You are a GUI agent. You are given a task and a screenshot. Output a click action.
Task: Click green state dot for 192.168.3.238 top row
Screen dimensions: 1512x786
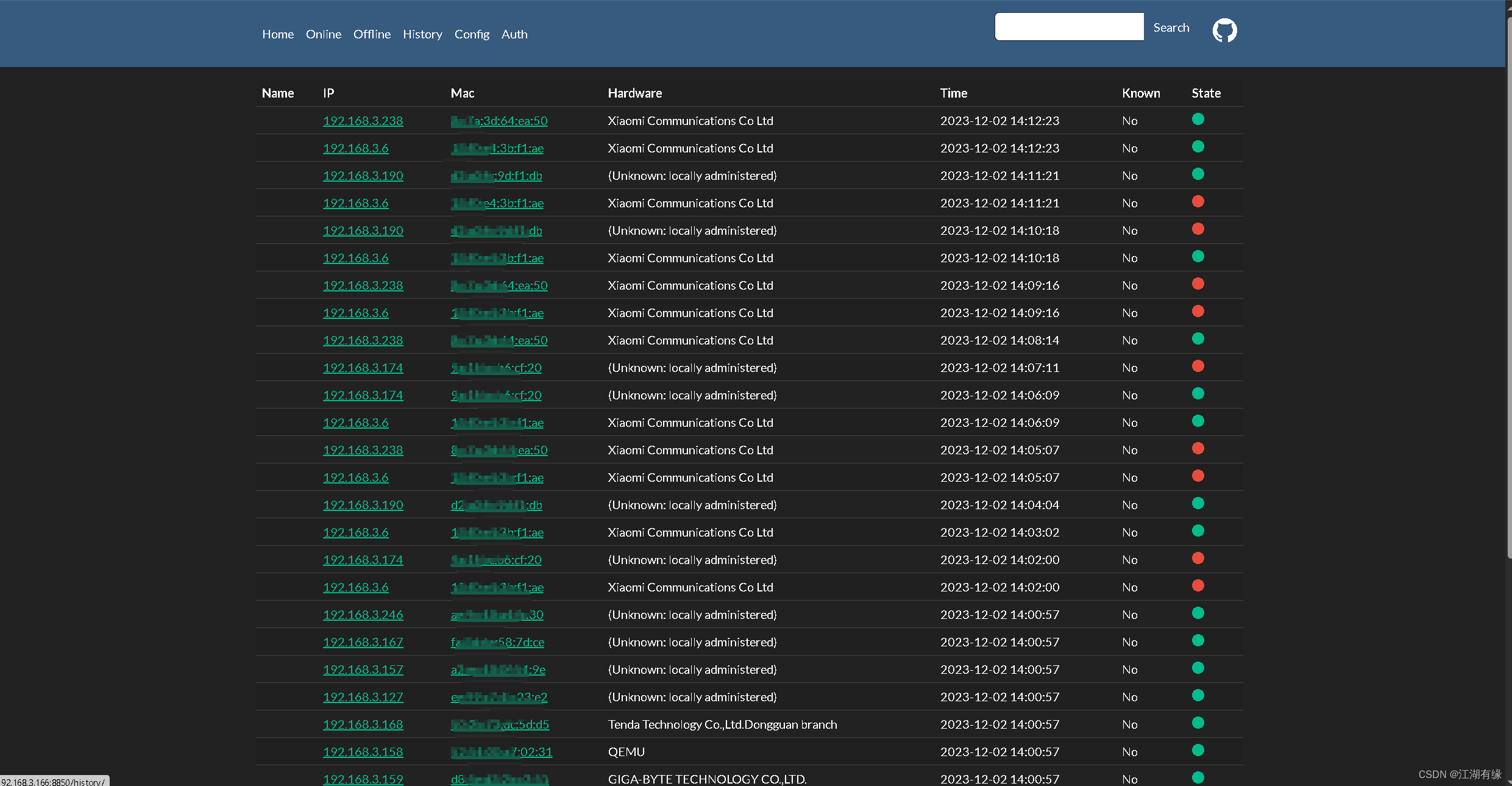point(1198,120)
